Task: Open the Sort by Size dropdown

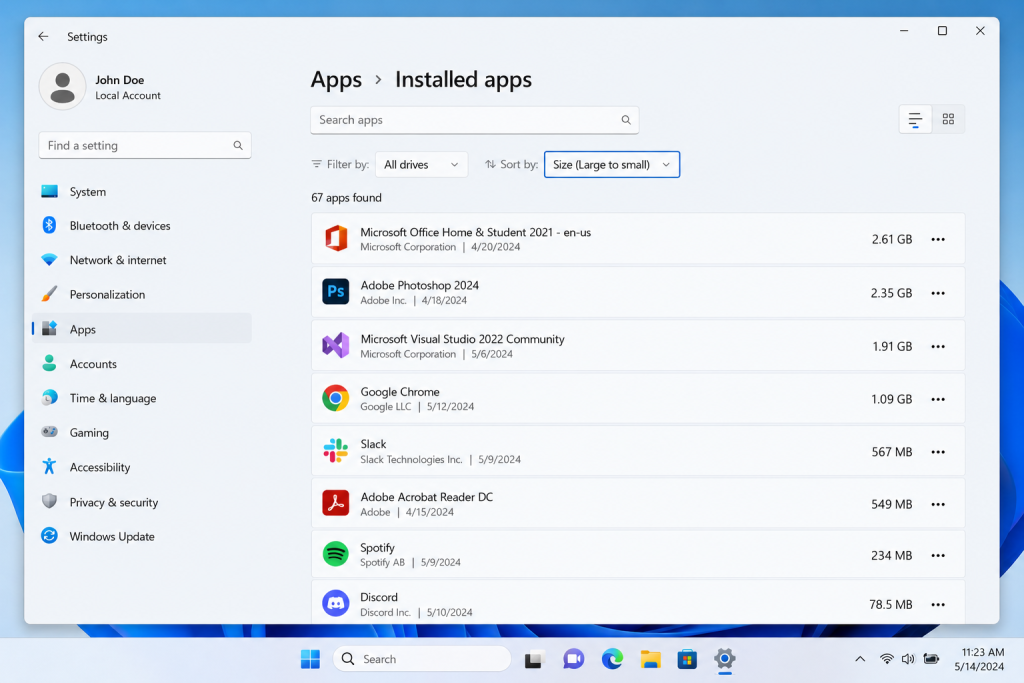Action: (612, 165)
